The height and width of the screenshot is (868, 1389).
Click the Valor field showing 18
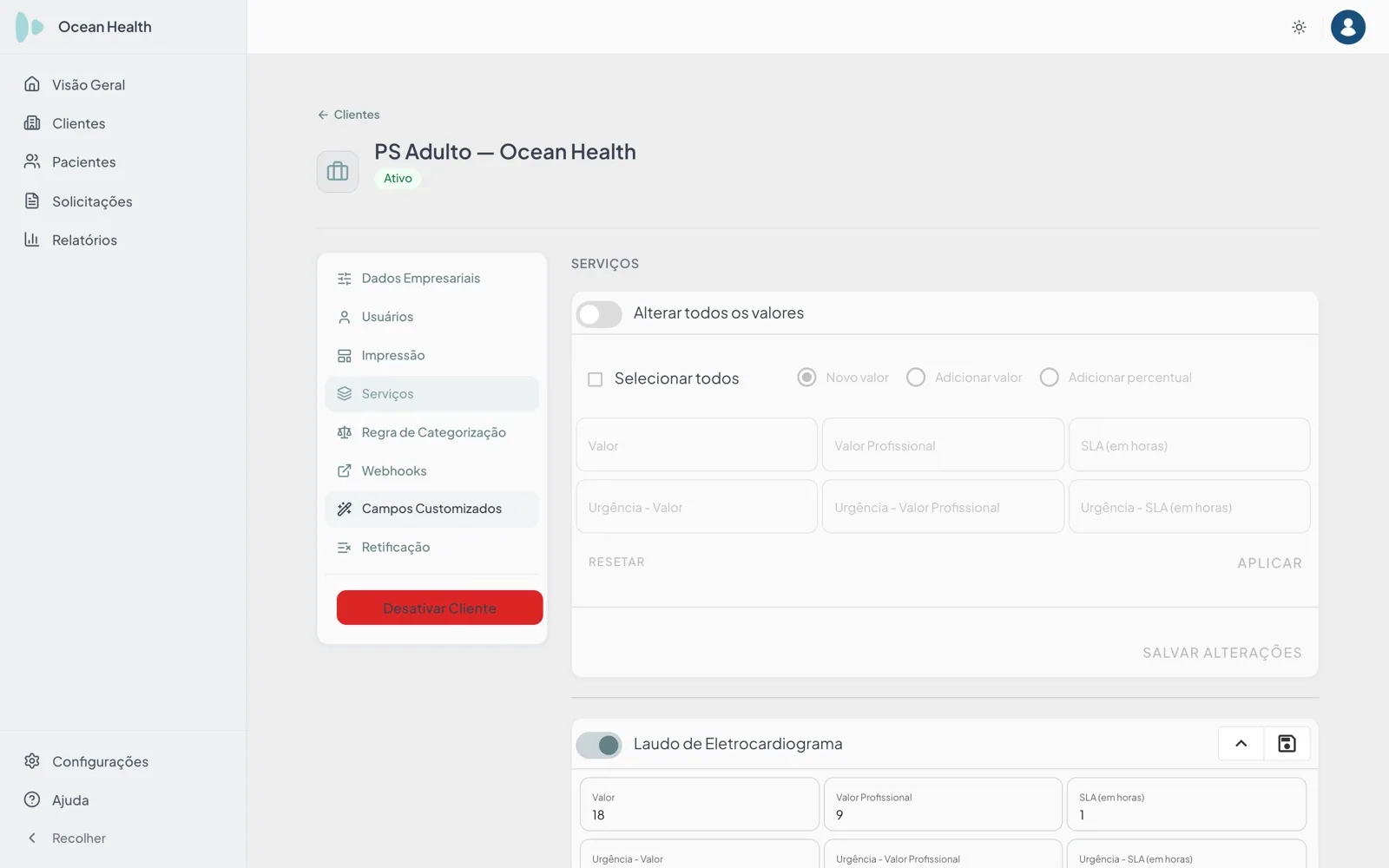[700, 805]
